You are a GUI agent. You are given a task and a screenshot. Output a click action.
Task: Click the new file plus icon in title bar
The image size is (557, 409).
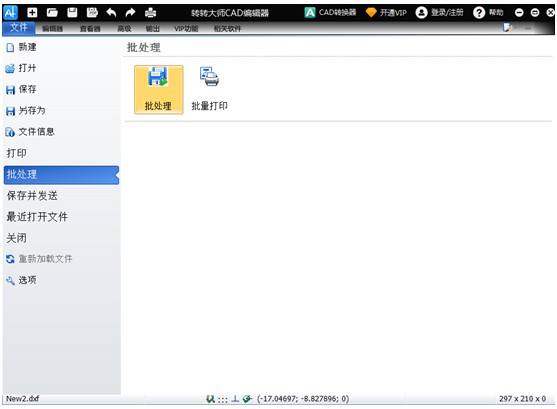pos(32,13)
